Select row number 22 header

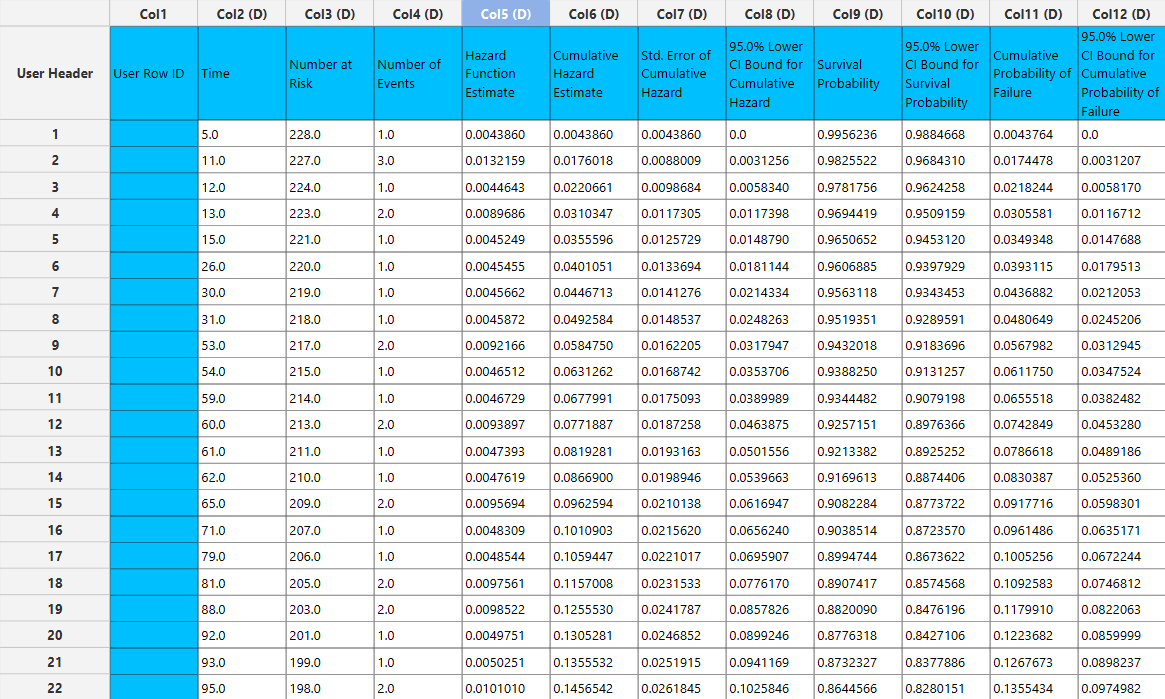click(55, 688)
